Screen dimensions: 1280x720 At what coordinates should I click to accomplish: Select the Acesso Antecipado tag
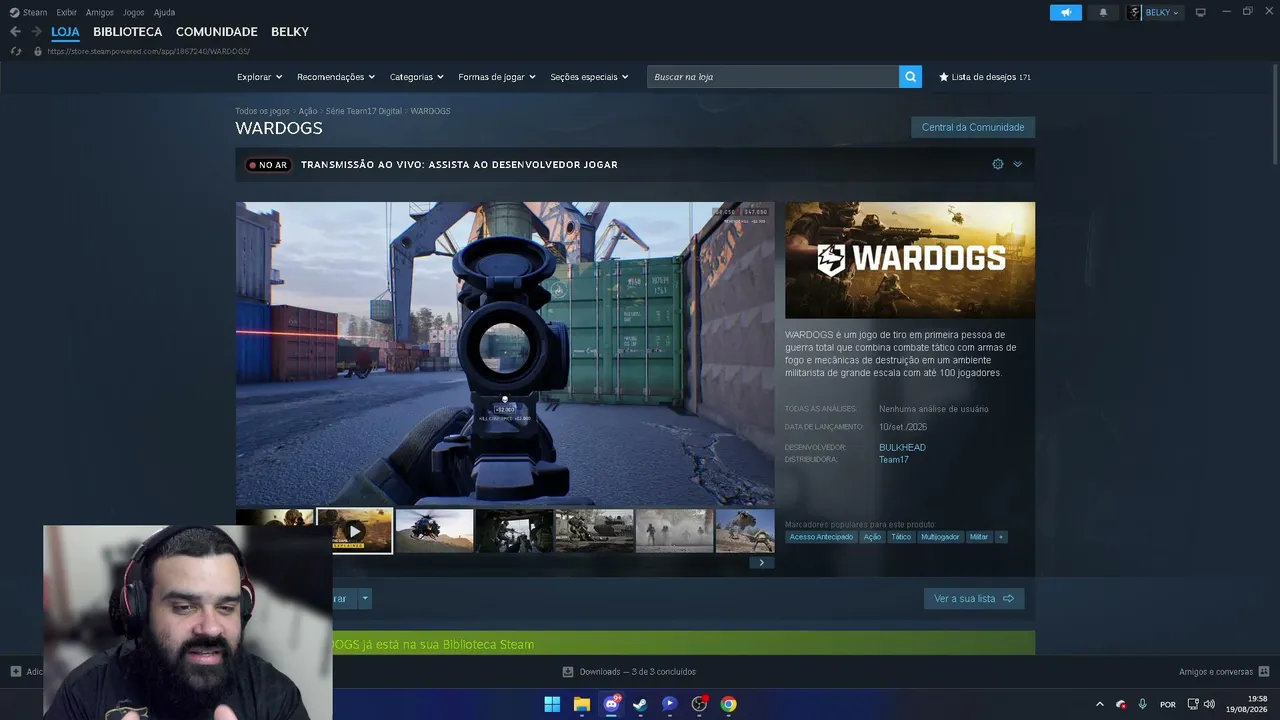pyautogui.click(x=821, y=537)
